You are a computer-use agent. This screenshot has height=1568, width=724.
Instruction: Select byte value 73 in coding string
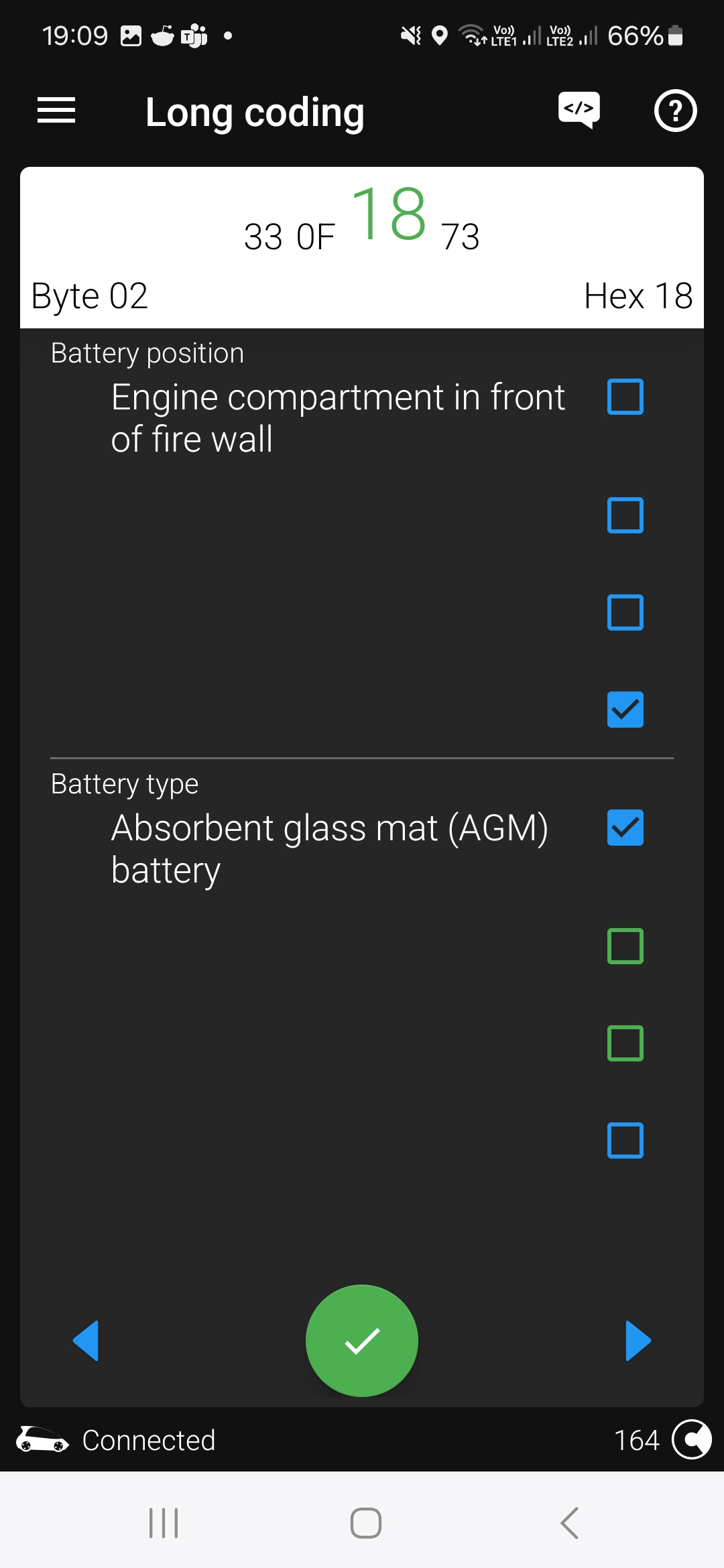[460, 237]
